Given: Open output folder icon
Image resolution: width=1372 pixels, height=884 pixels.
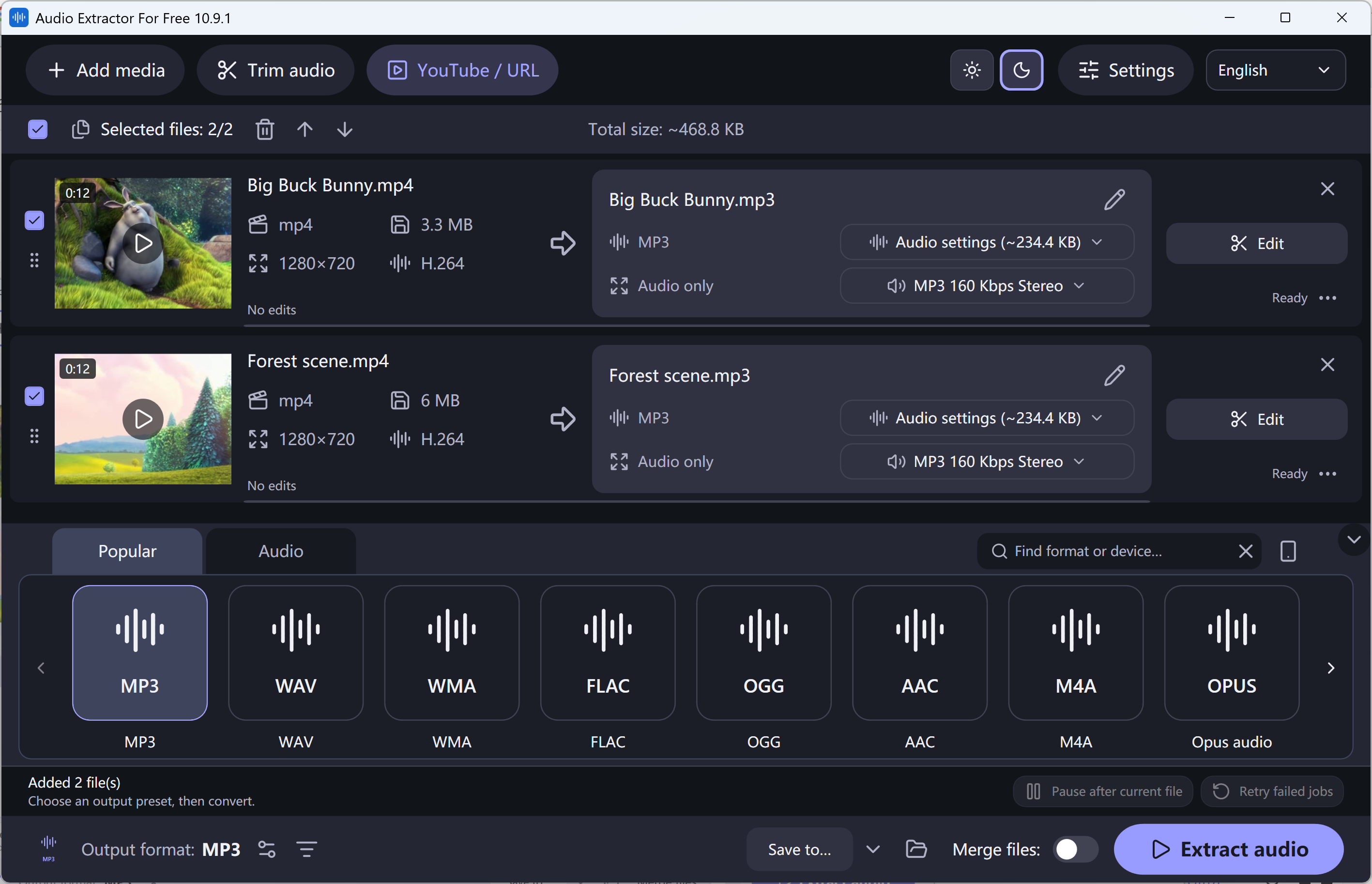Looking at the screenshot, I should tap(916, 849).
